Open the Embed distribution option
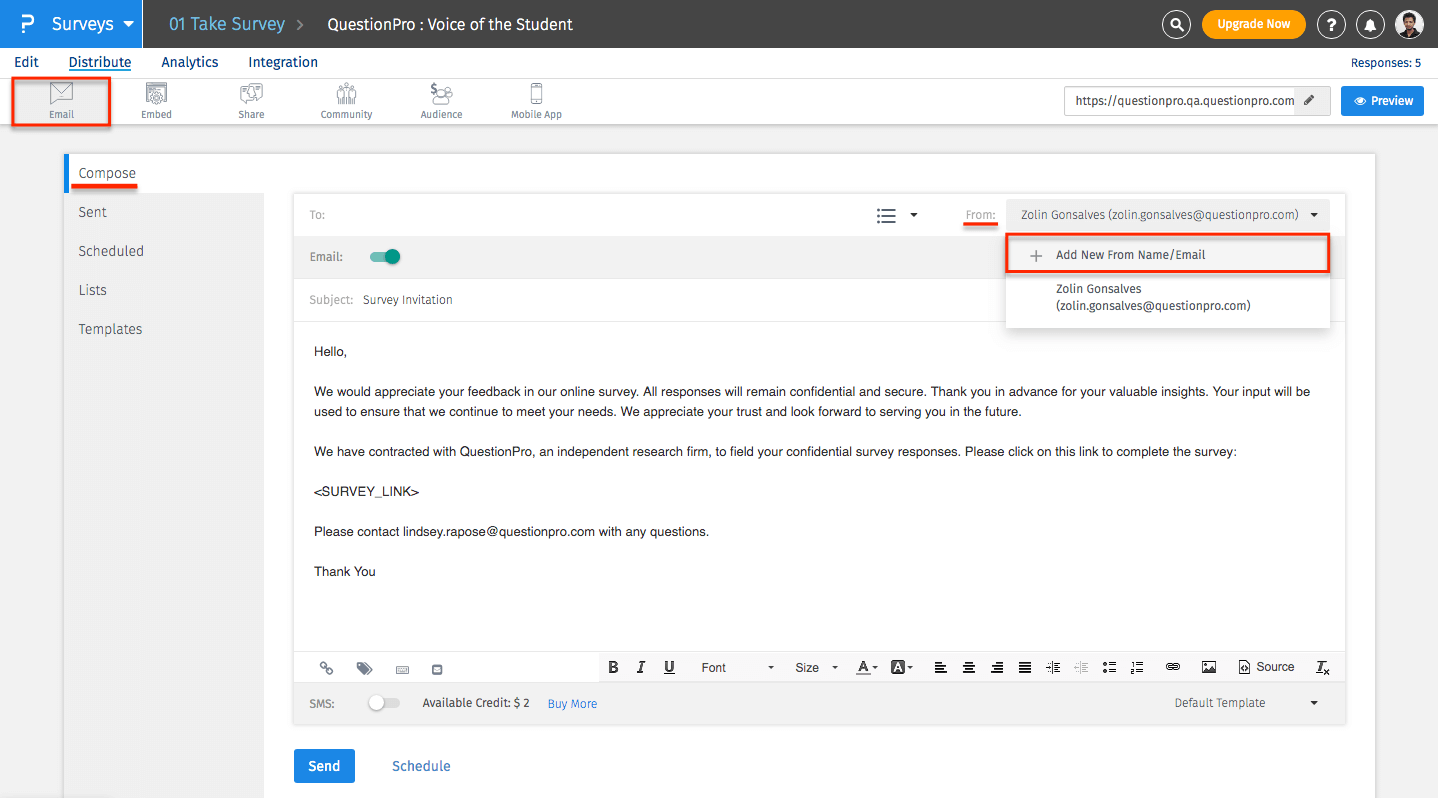Image resolution: width=1438 pixels, height=798 pixels. click(156, 101)
